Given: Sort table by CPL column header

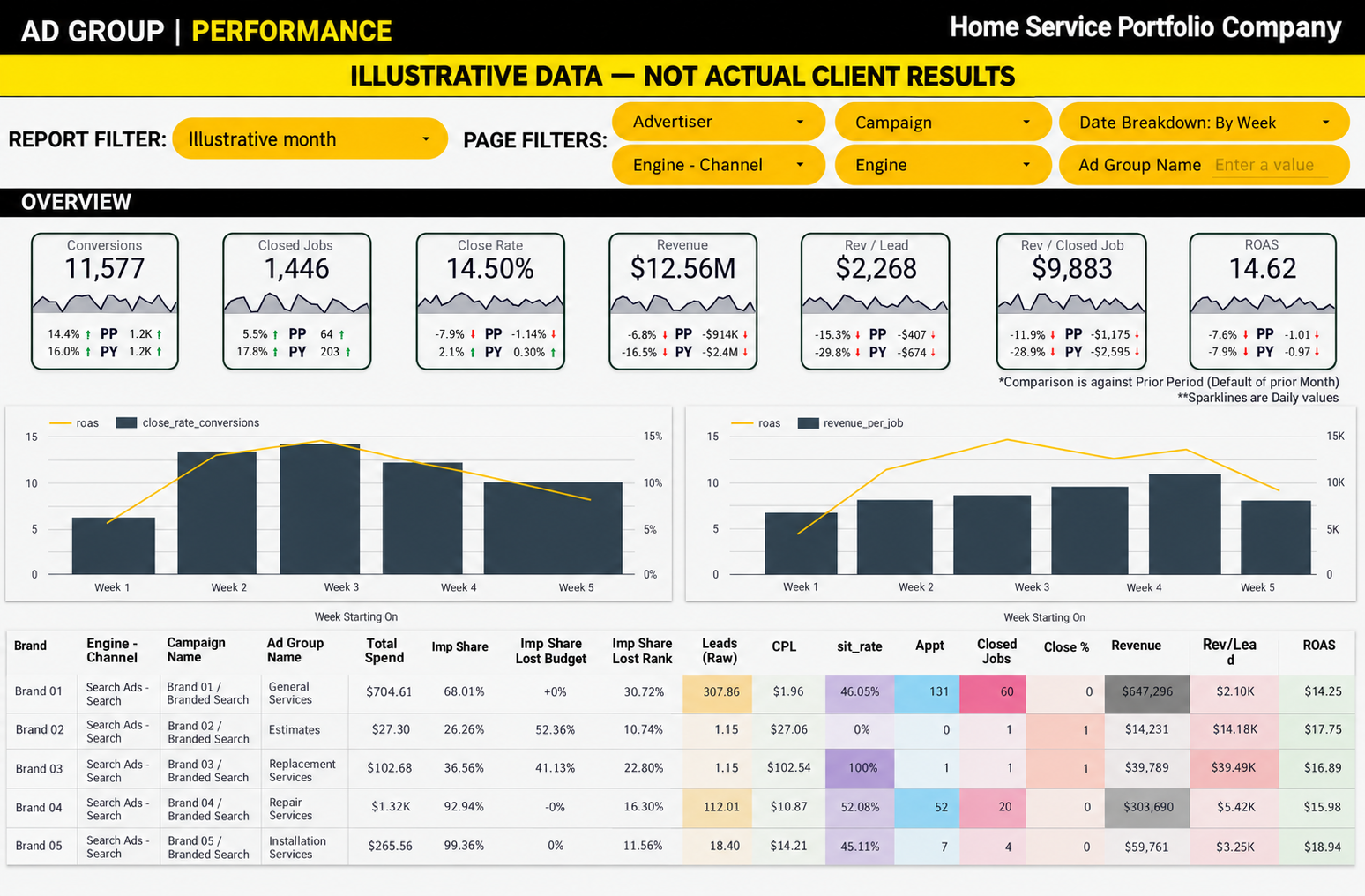Looking at the screenshot, I should click(x=784, y=646).
